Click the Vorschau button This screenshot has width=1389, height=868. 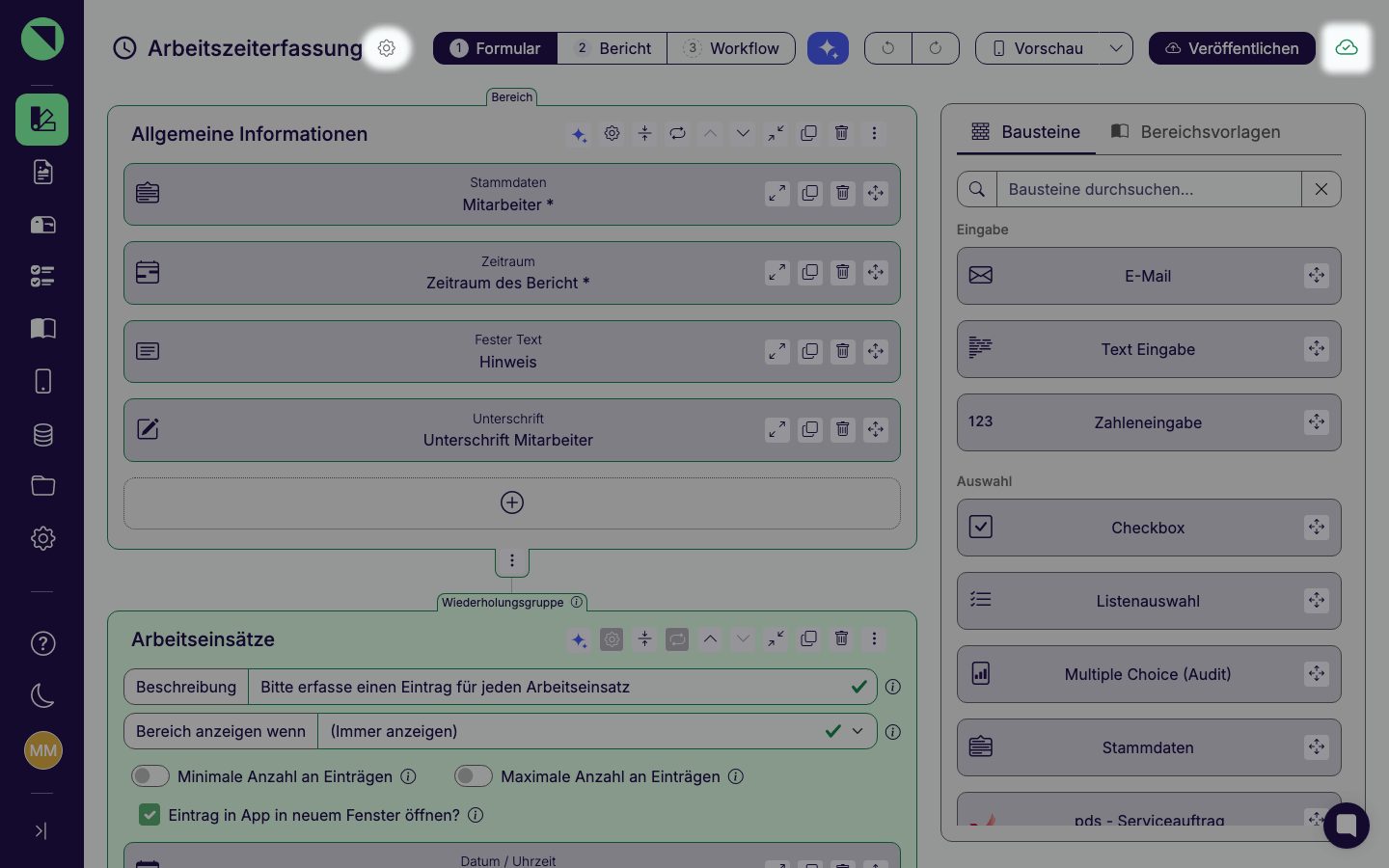1037,48
